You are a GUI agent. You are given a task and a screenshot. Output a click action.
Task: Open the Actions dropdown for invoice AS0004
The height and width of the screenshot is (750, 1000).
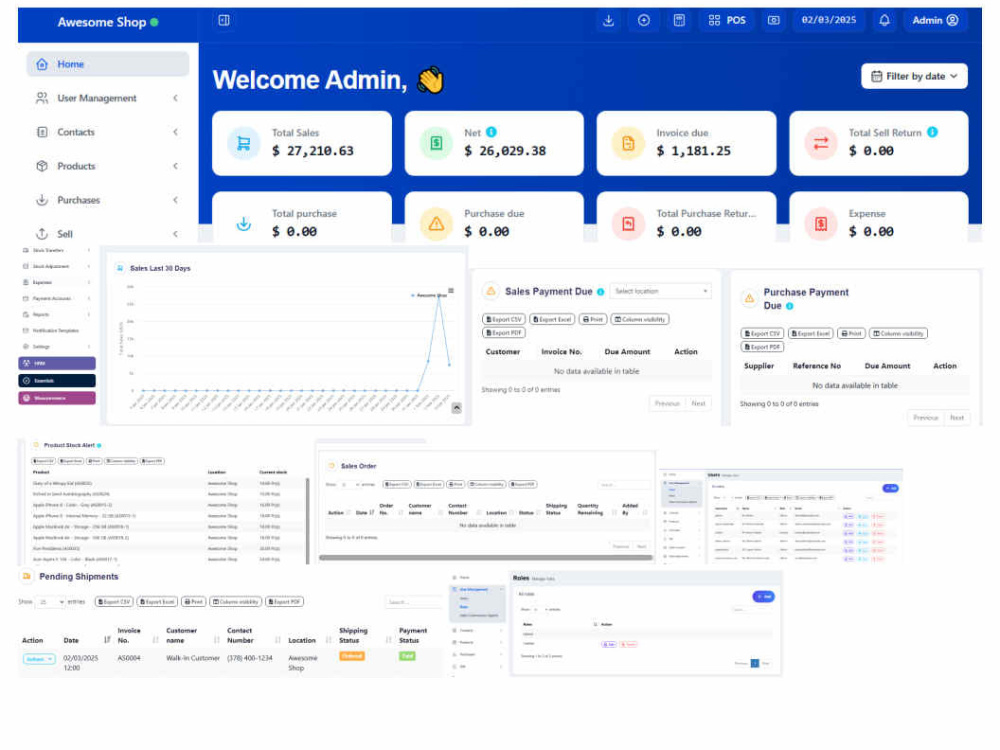point(39,659)
